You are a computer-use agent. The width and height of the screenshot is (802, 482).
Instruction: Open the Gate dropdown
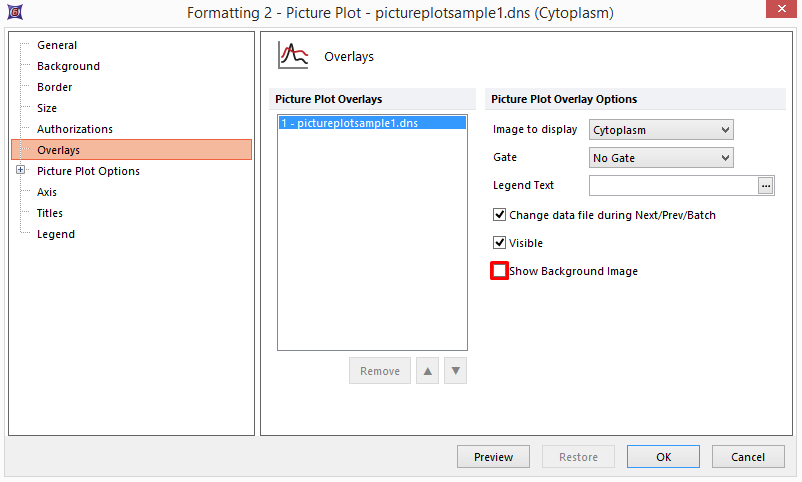tap(661, 157)
